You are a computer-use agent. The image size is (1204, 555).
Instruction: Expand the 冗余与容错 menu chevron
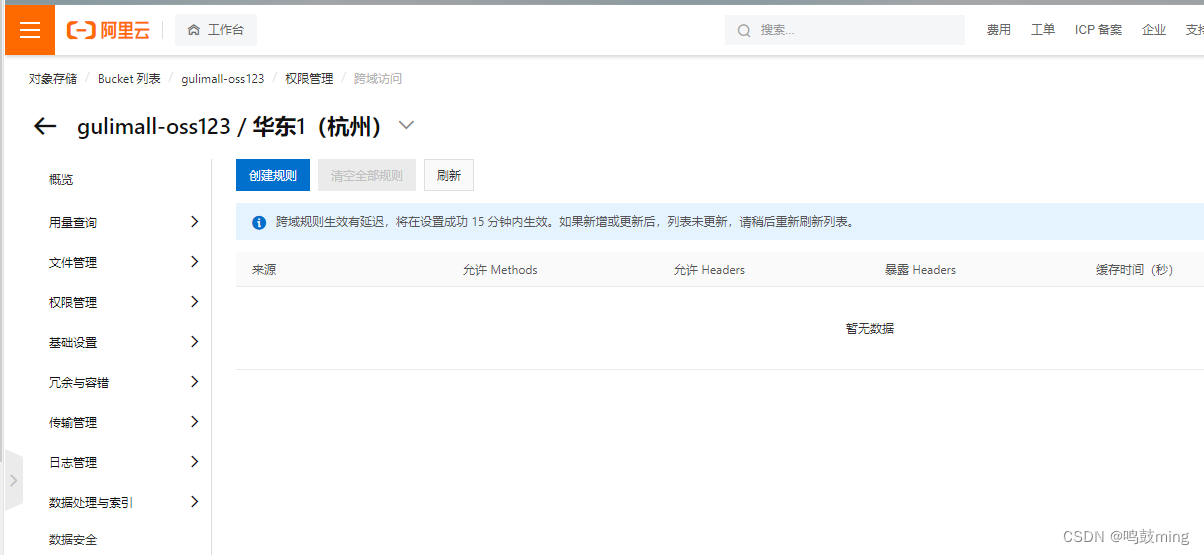tap(194, 382)
